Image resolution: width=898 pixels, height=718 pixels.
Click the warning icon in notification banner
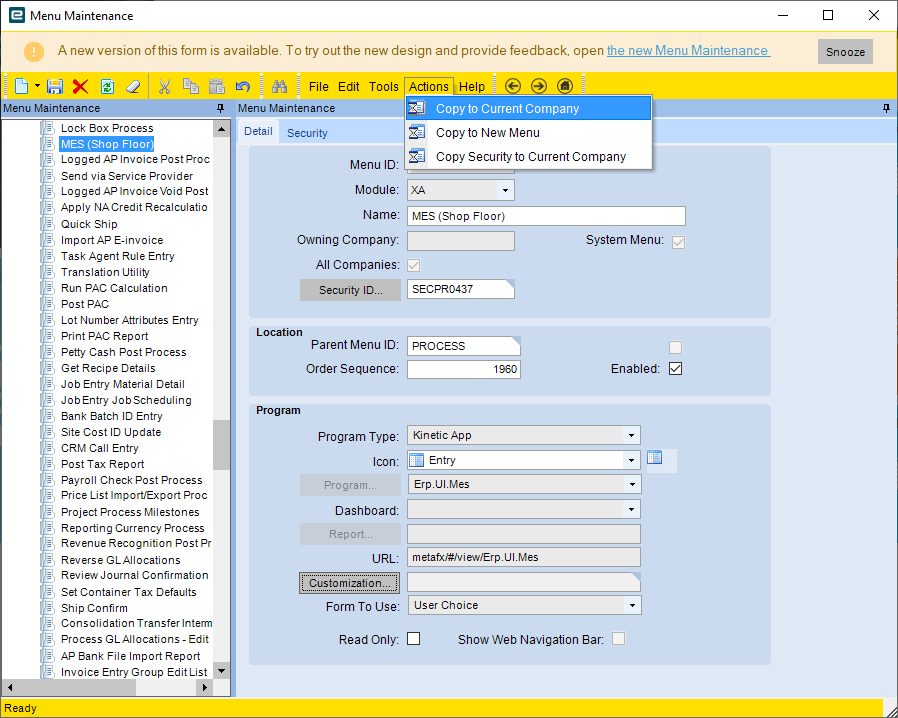(34, 52)
